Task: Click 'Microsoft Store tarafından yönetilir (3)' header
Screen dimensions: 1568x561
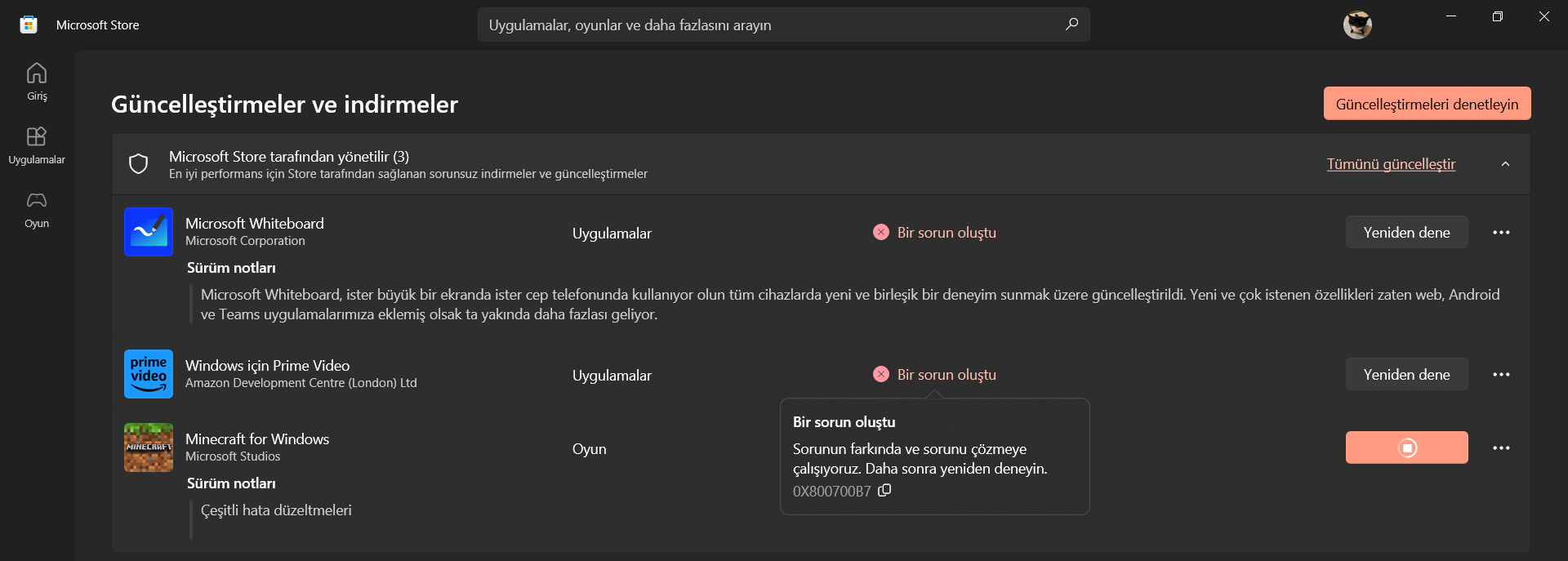Action: 289,156
